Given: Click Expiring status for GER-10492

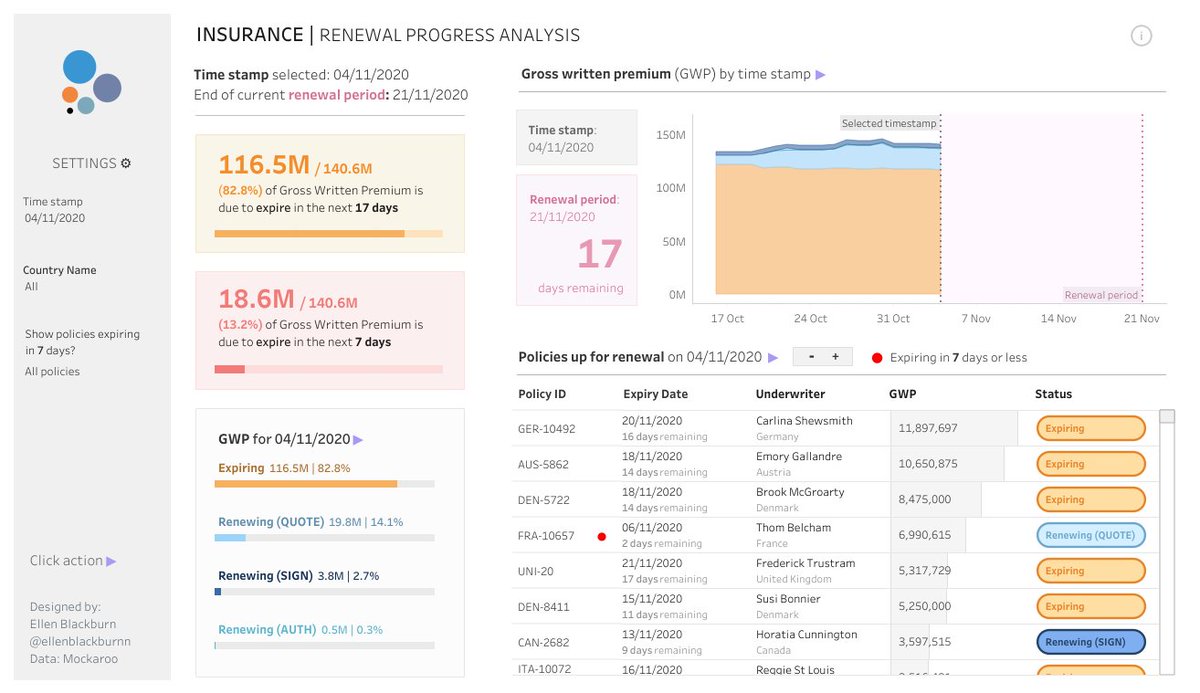Looking at the screenshot, I should pos(1091,429).
